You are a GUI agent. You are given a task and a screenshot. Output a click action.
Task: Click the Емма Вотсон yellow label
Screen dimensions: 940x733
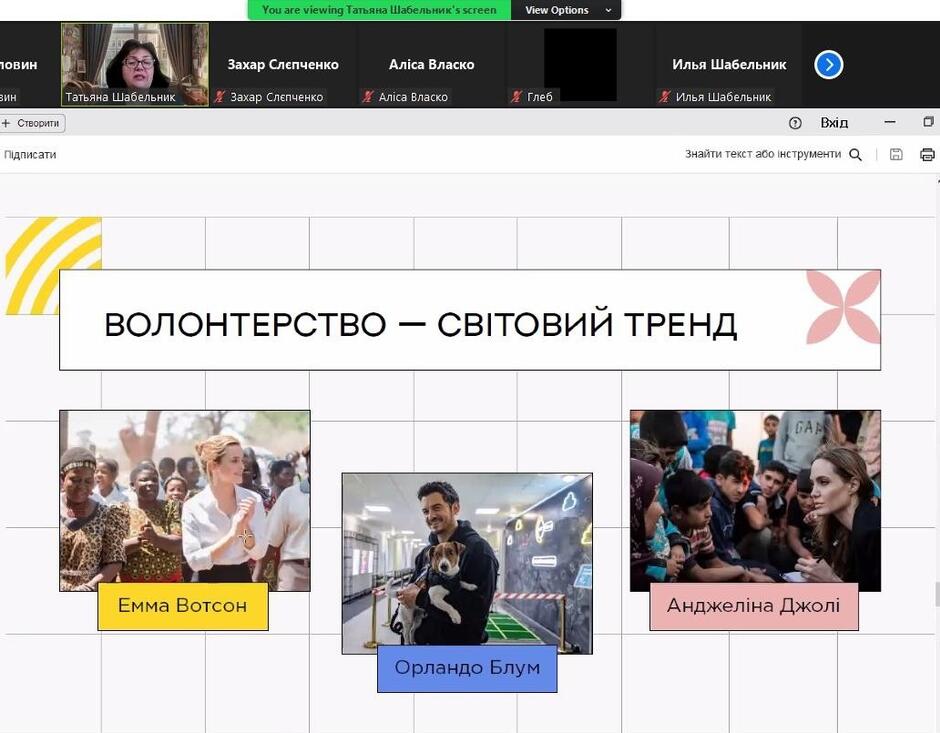(x=183, y=606)
